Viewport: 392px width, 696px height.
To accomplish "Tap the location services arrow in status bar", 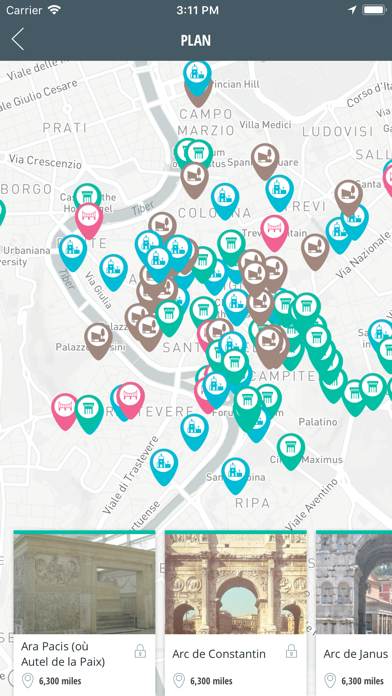I will [x=352, y=10].
